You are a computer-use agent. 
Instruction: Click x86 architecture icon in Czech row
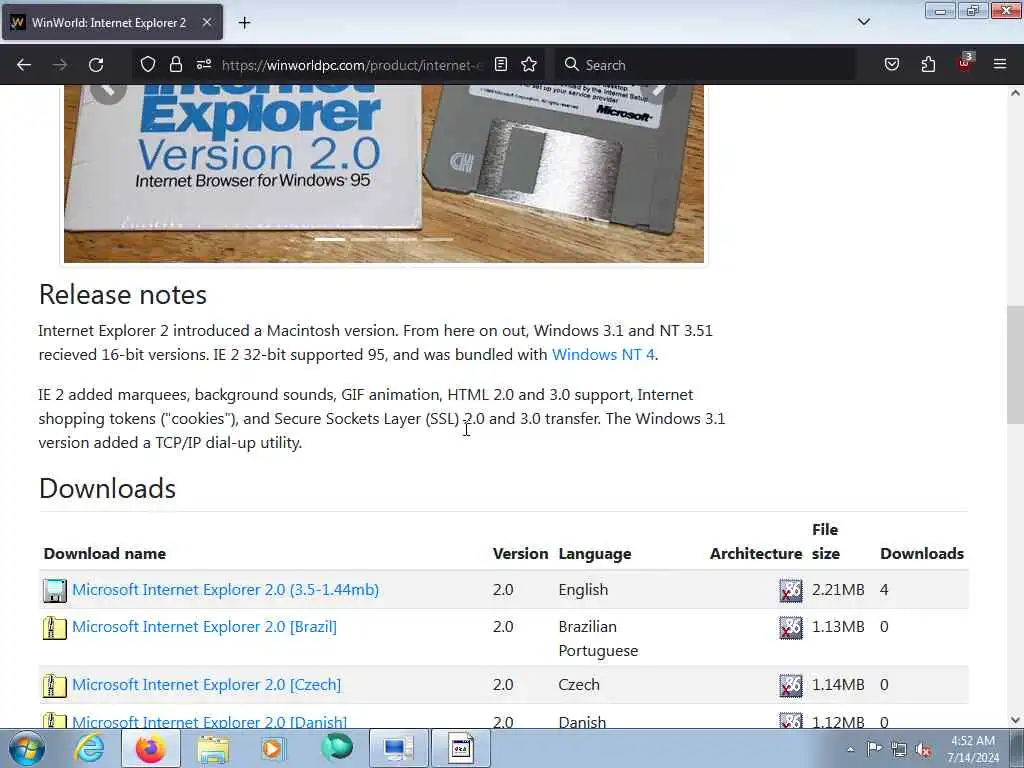pyautogui.click(x=790, y=686)
